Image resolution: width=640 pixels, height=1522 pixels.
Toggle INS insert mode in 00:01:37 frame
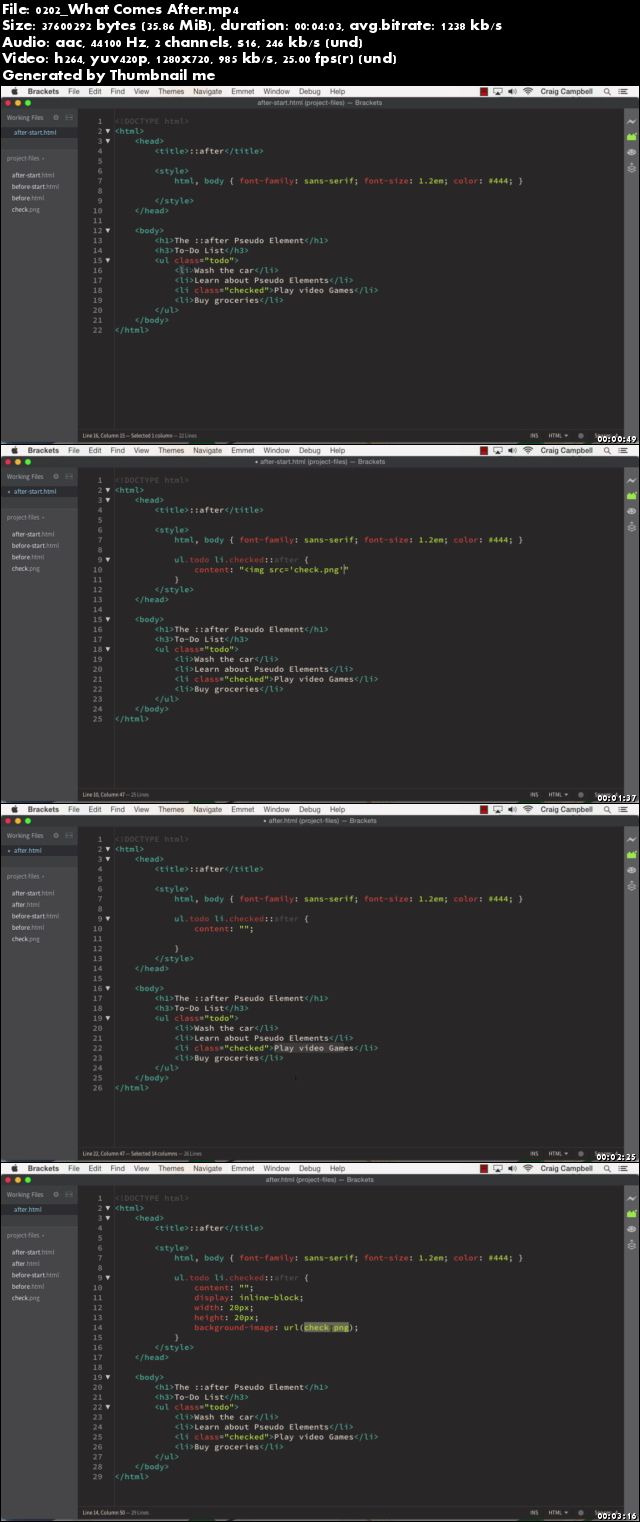tap(534, 795)
